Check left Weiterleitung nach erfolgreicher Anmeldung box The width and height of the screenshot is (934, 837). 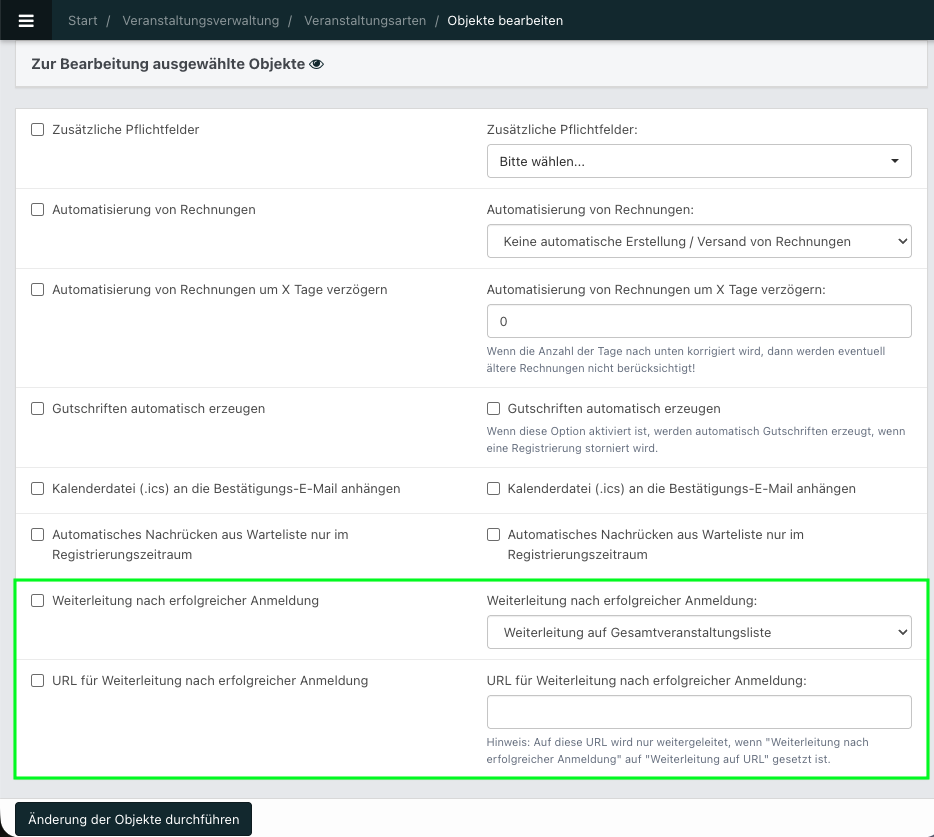pyautogui.click(x=38, y=600)
